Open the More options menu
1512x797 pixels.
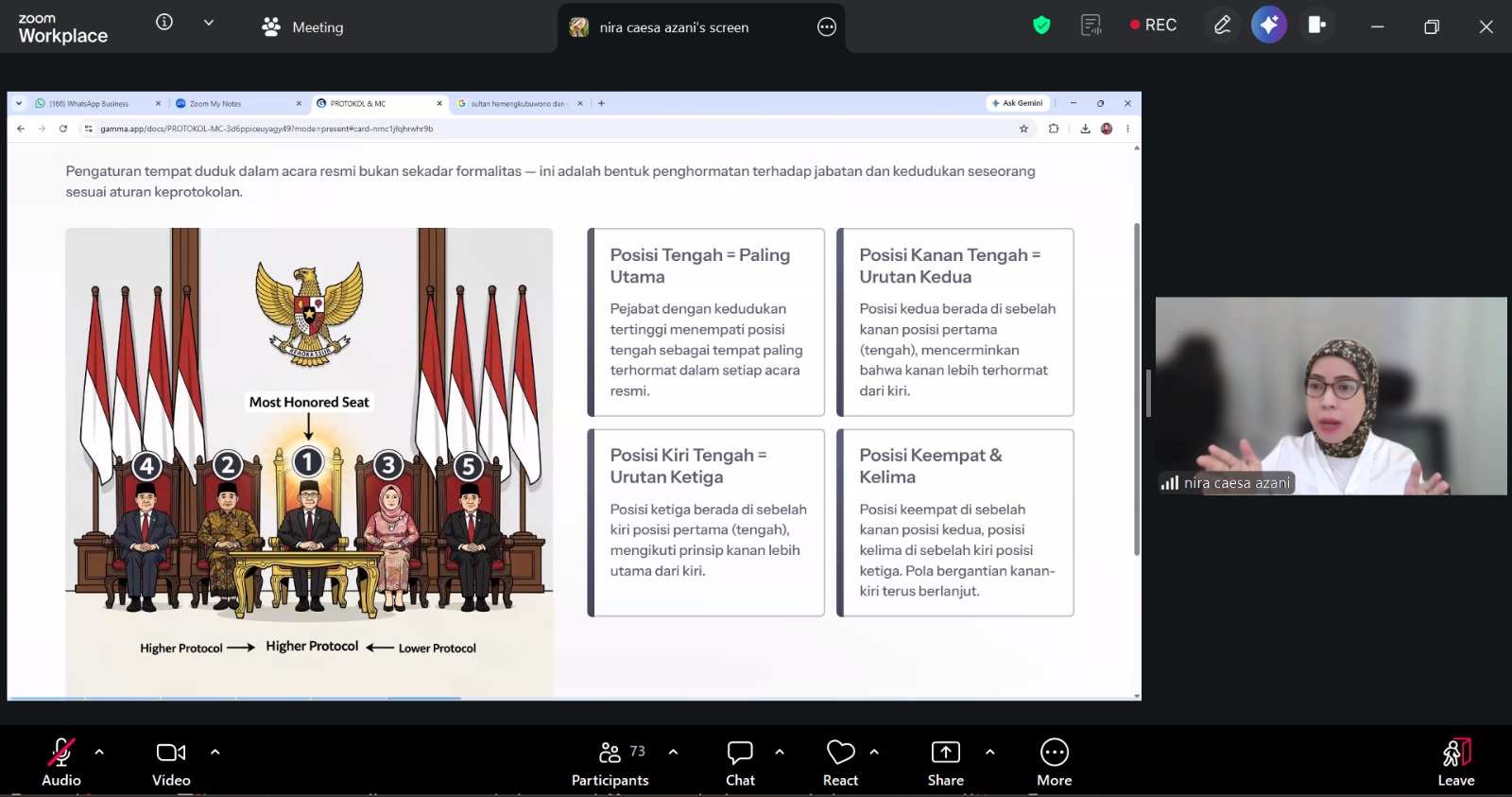point(1055,762)
